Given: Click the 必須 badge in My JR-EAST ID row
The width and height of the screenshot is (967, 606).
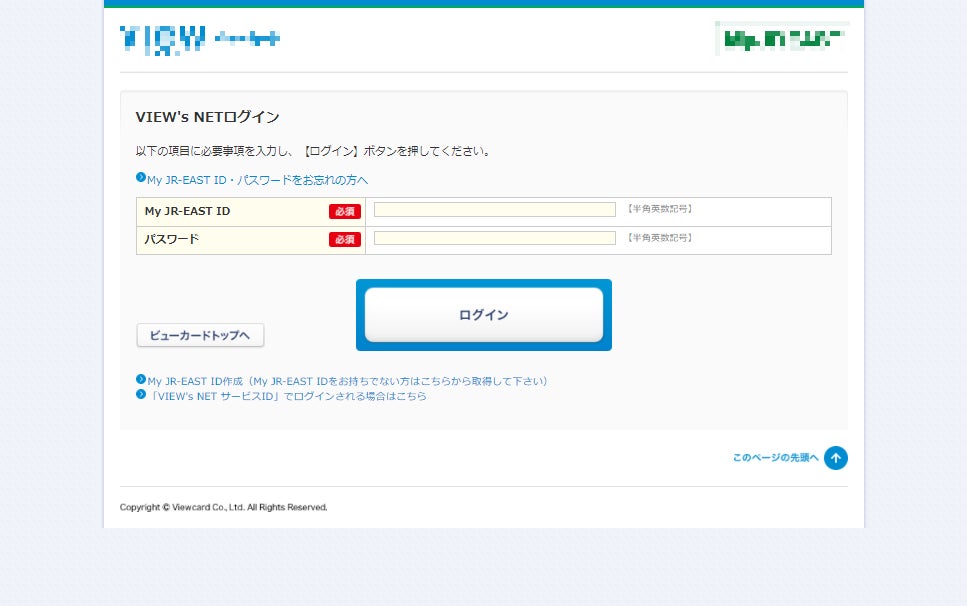Looking at the screenshot, I should click(345, 211).
